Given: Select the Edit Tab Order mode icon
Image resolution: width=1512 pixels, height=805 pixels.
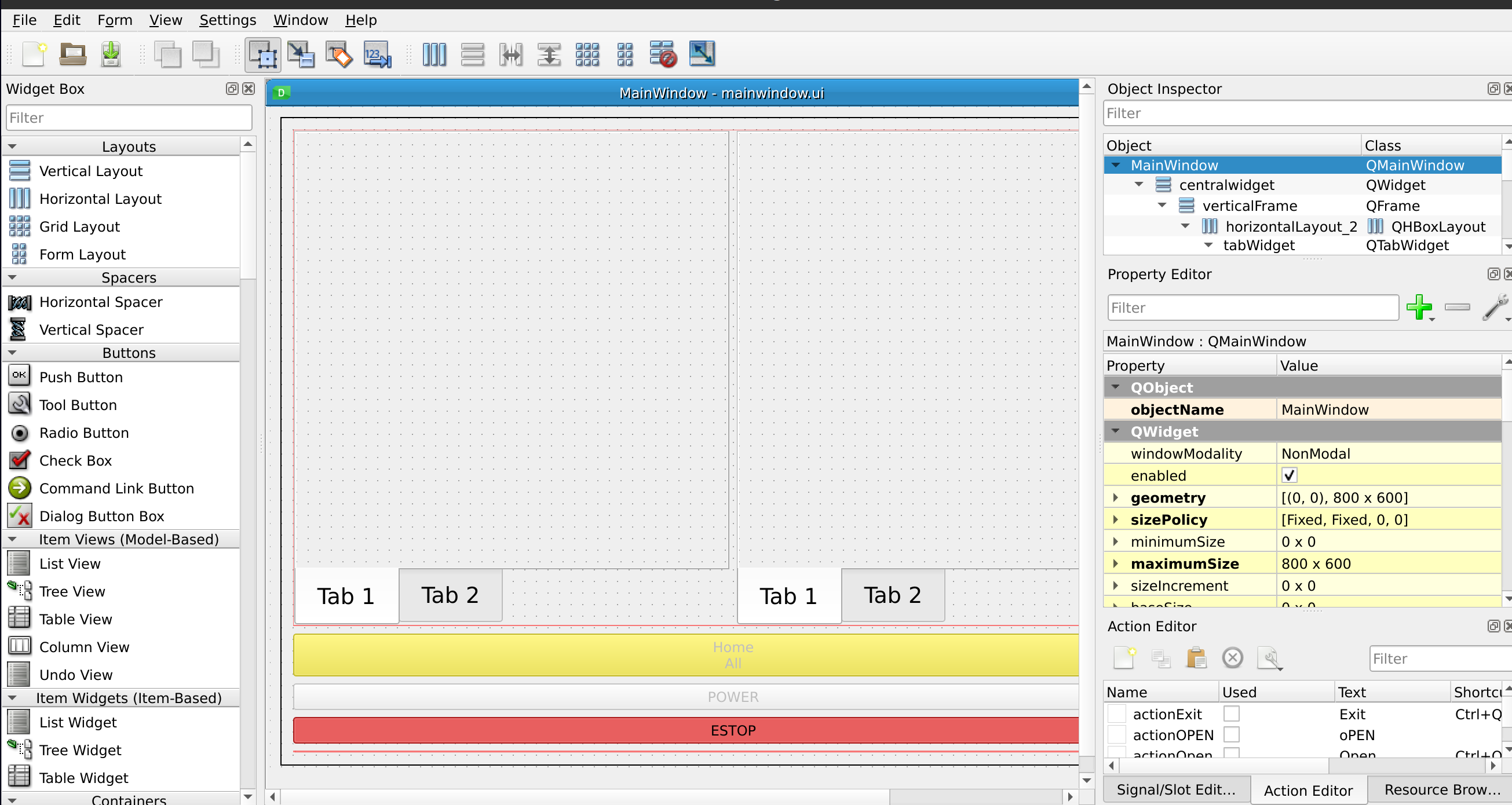Looking at the screenshot, I should click(x=377, y=54).
